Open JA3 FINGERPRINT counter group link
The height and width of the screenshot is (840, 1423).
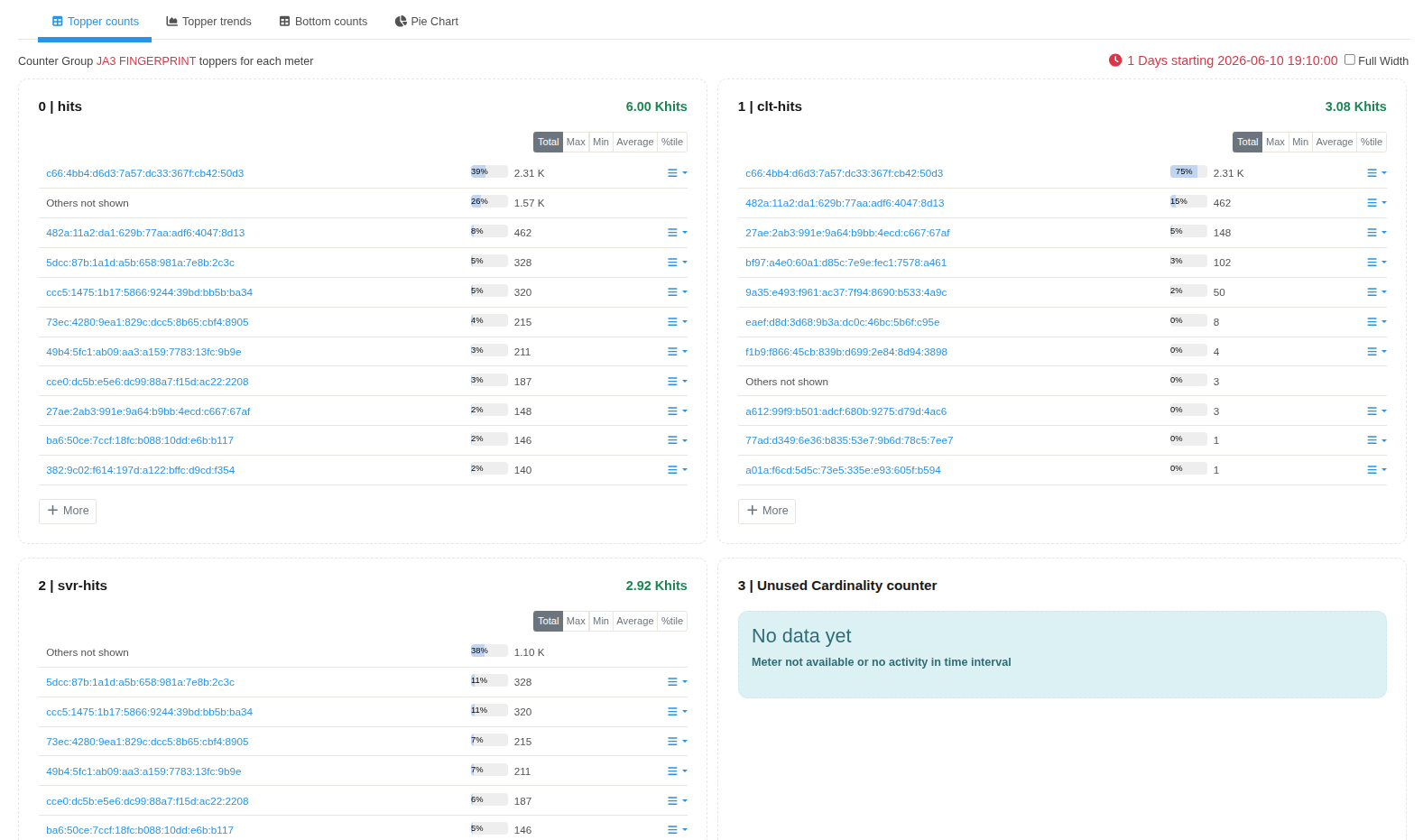[x=146, y=61]
